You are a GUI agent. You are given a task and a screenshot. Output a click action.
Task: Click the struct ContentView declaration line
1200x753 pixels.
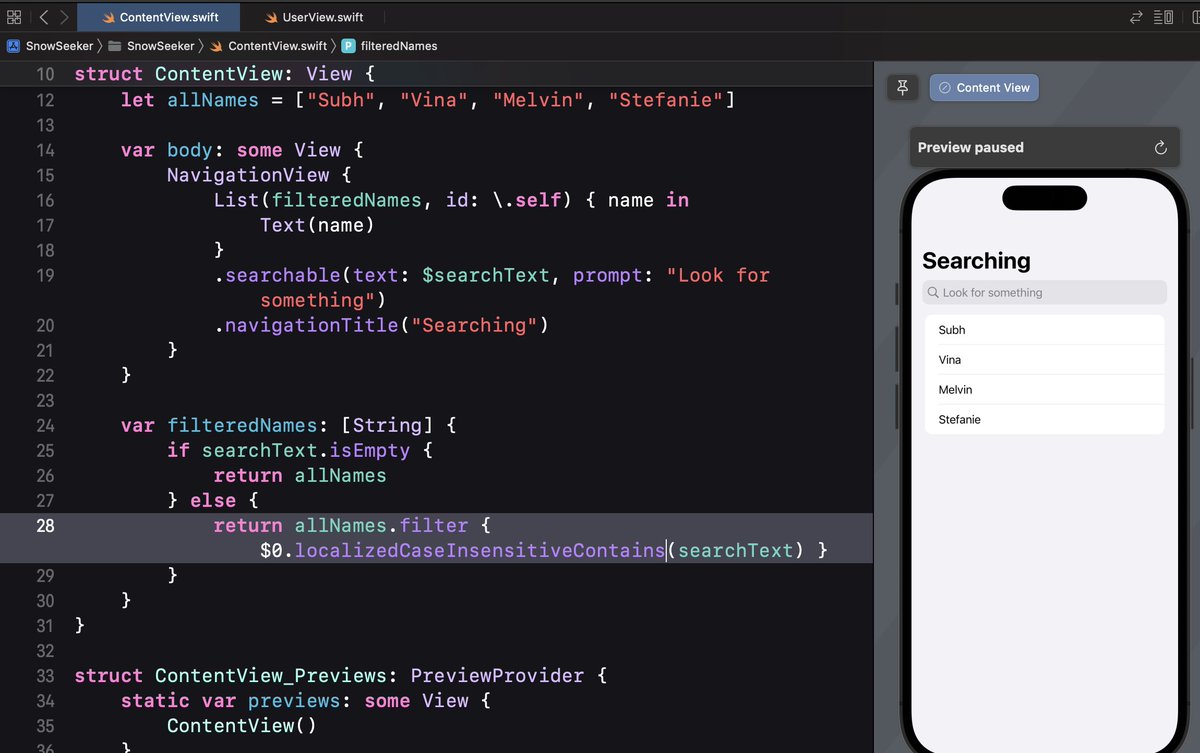(225, 74)
